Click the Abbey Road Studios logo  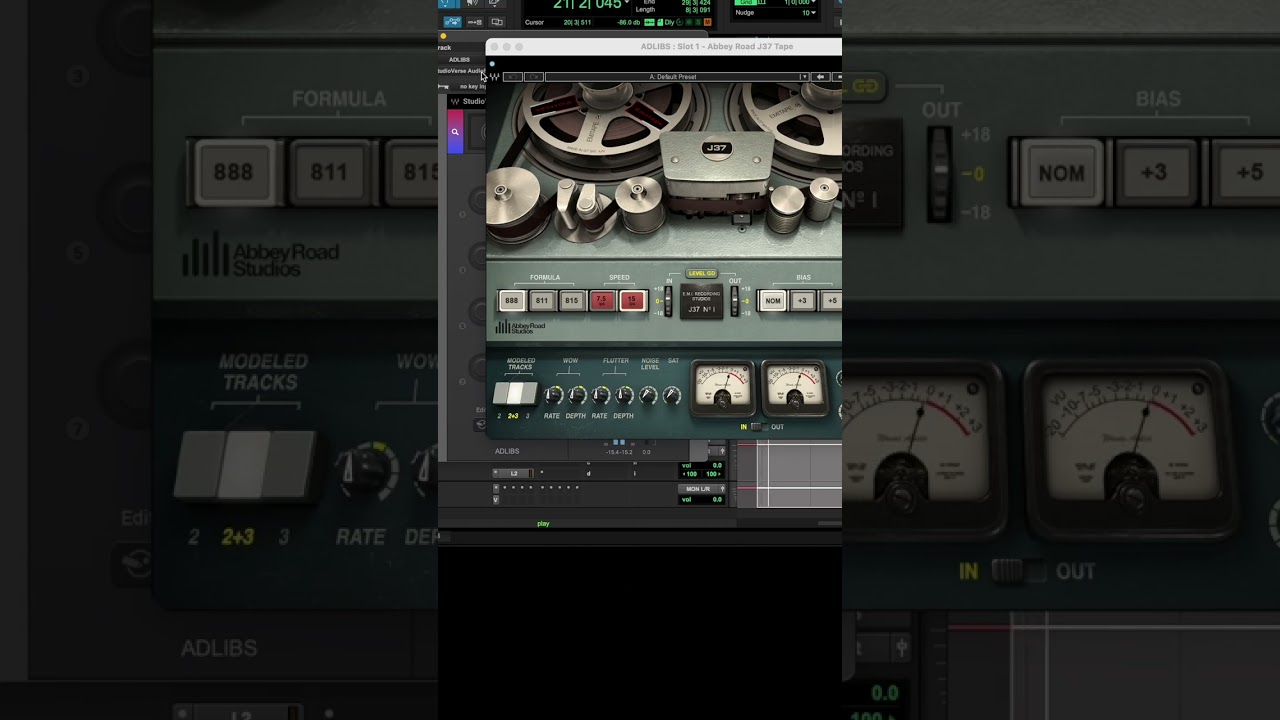[x=521, y=327]
